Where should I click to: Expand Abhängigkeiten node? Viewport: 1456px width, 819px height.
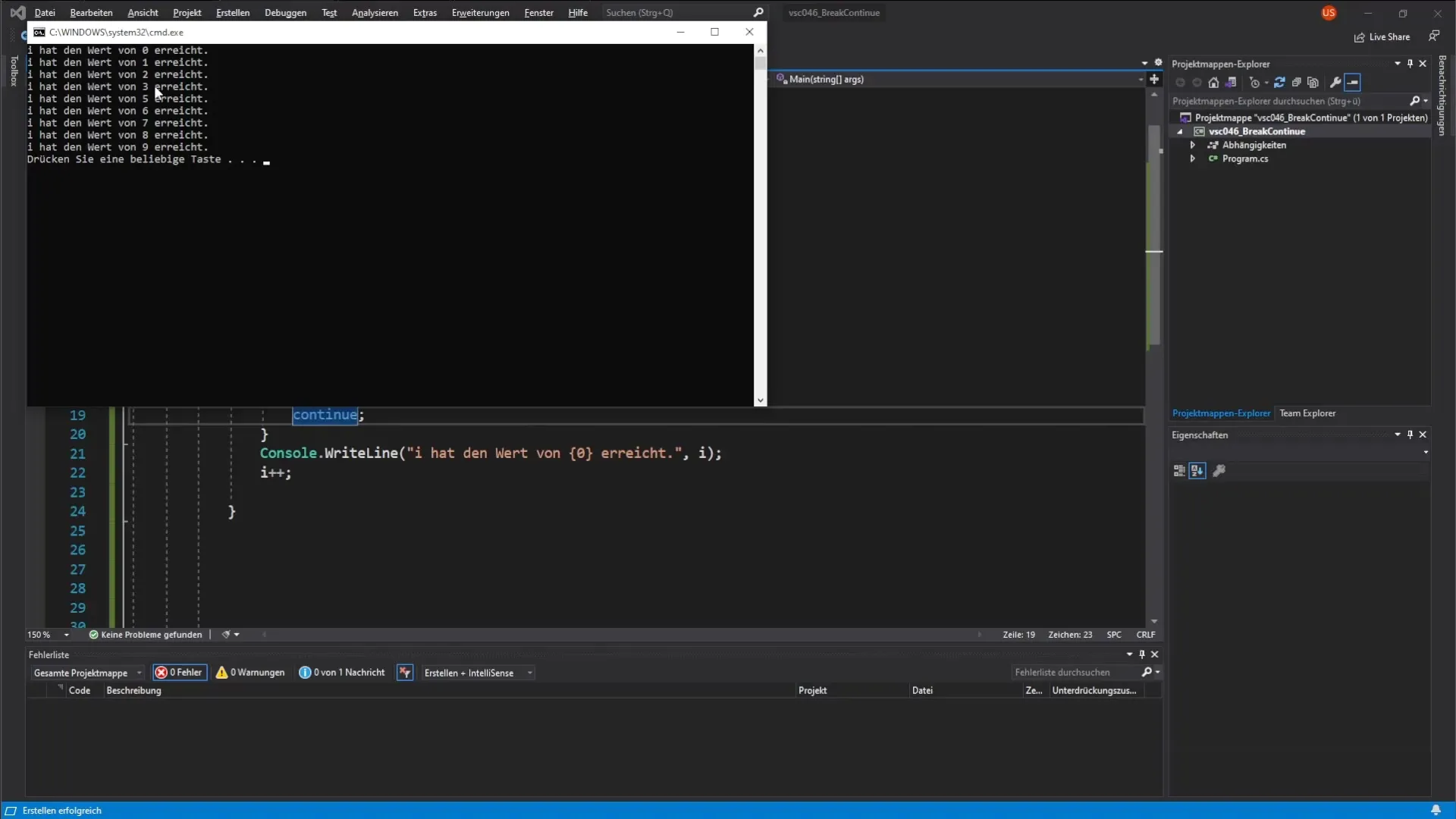pos(1193,145)
